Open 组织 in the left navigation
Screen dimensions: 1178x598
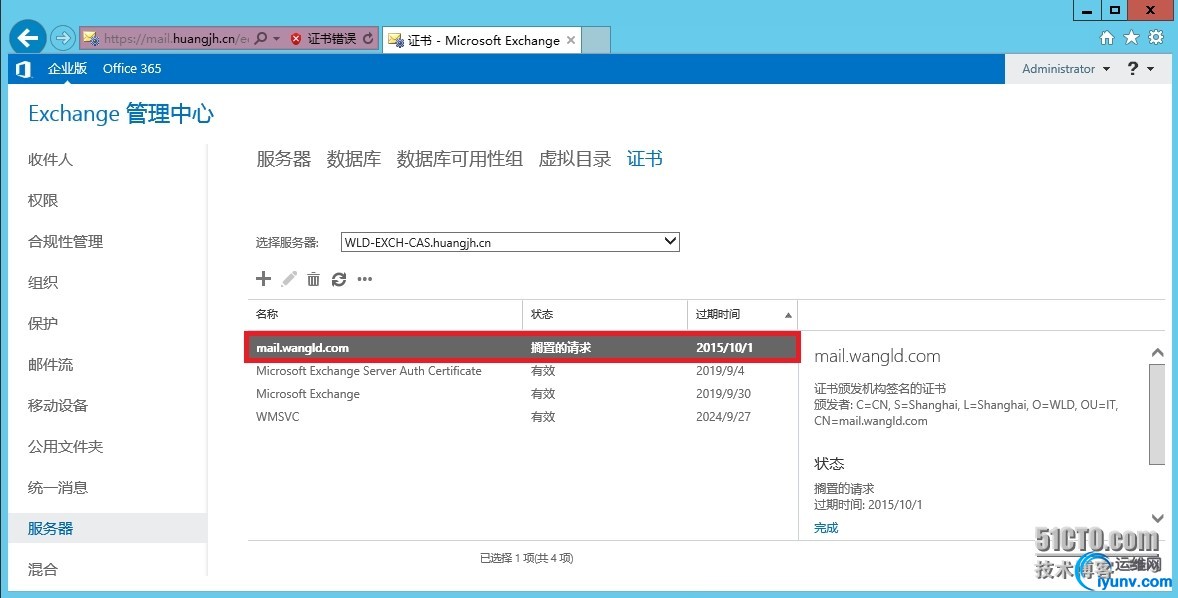[x=43, y=282]
